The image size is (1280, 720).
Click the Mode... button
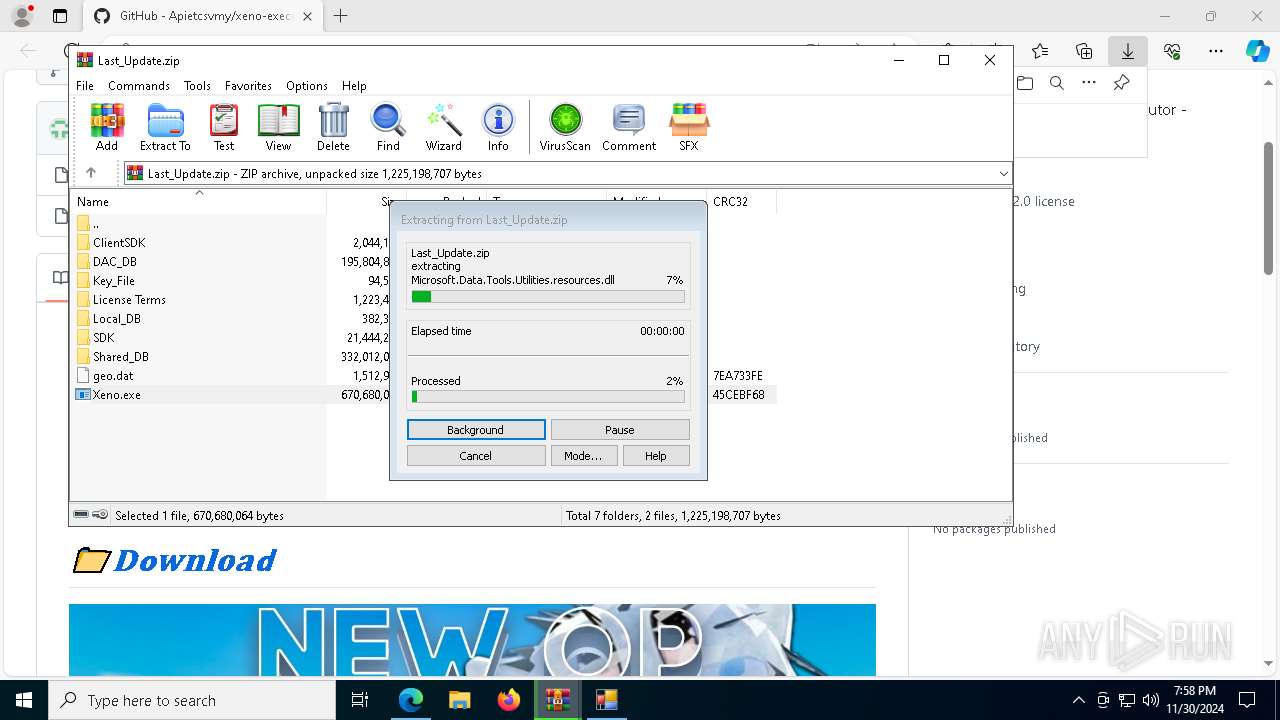(x=583, y=456)
